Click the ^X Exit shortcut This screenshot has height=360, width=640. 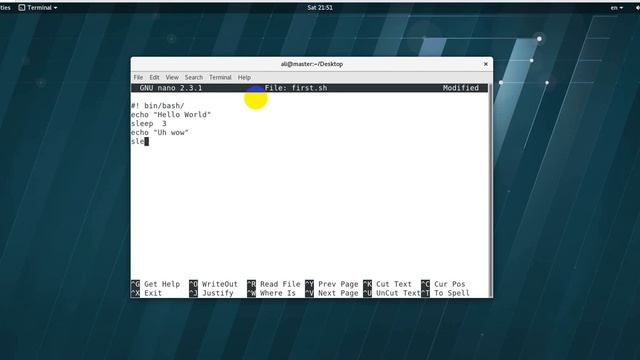coord(147,293)
